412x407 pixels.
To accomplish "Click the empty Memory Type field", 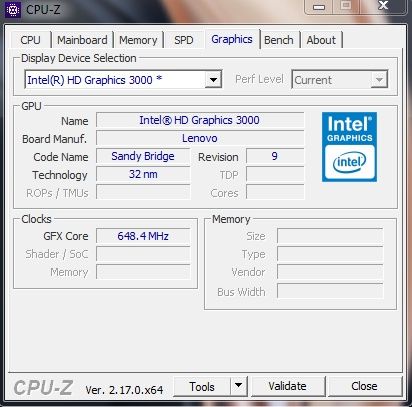I will coord(330,254).
